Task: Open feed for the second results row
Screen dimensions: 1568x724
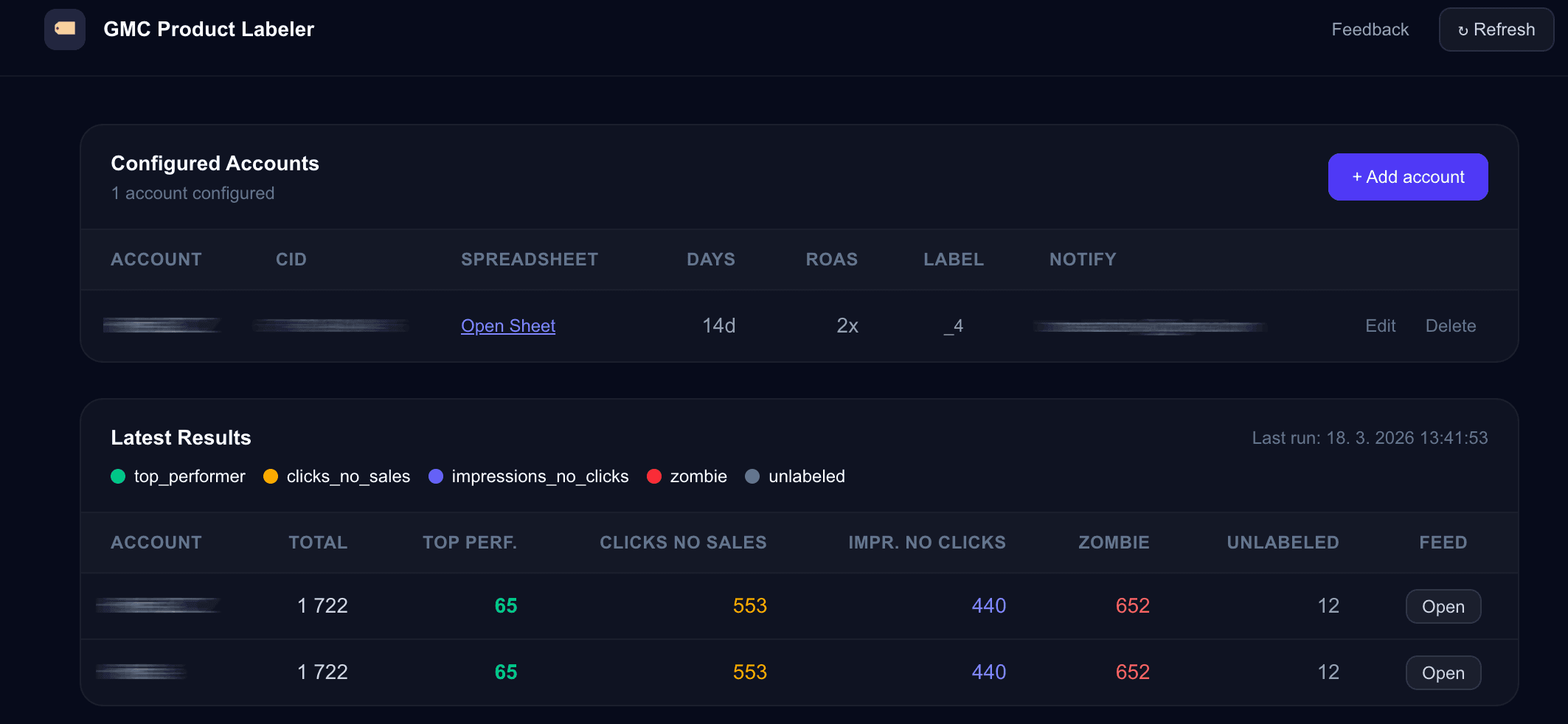Action: click(1443, 673)
